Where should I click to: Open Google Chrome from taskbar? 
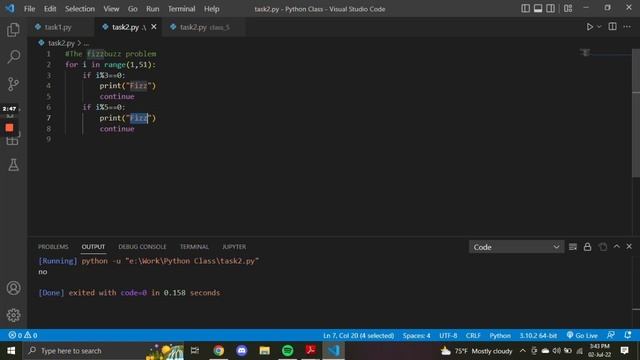(x=219, y=351)
